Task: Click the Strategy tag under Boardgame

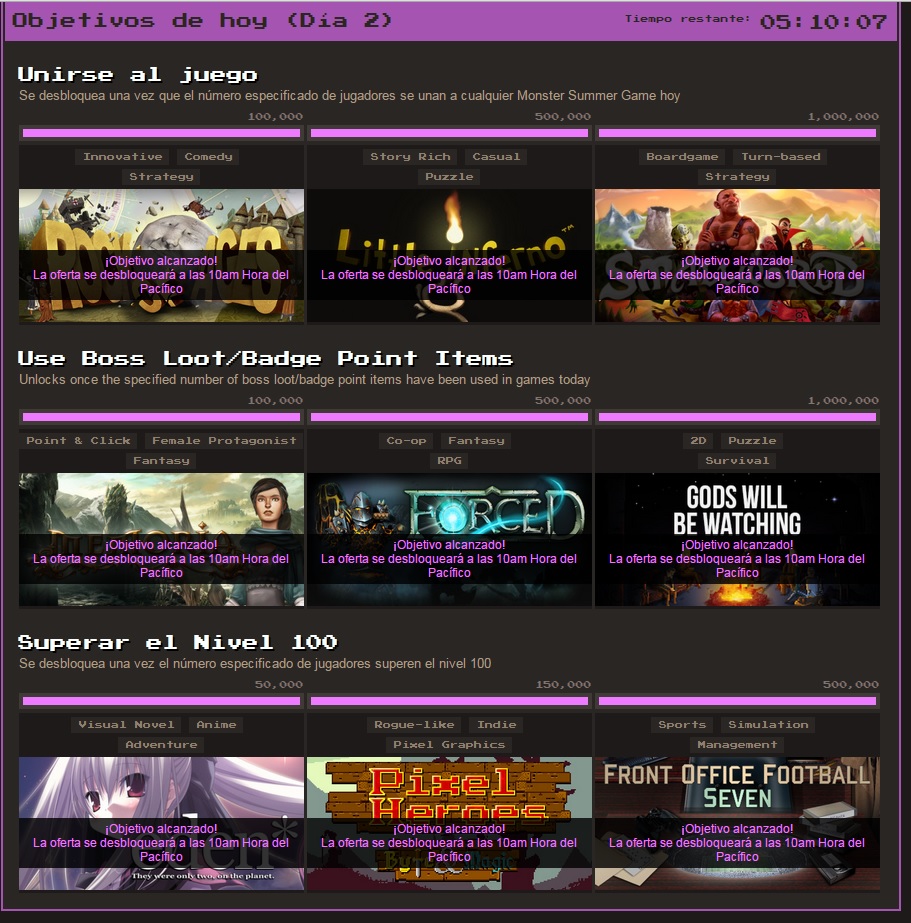Action: click(737, 177)
